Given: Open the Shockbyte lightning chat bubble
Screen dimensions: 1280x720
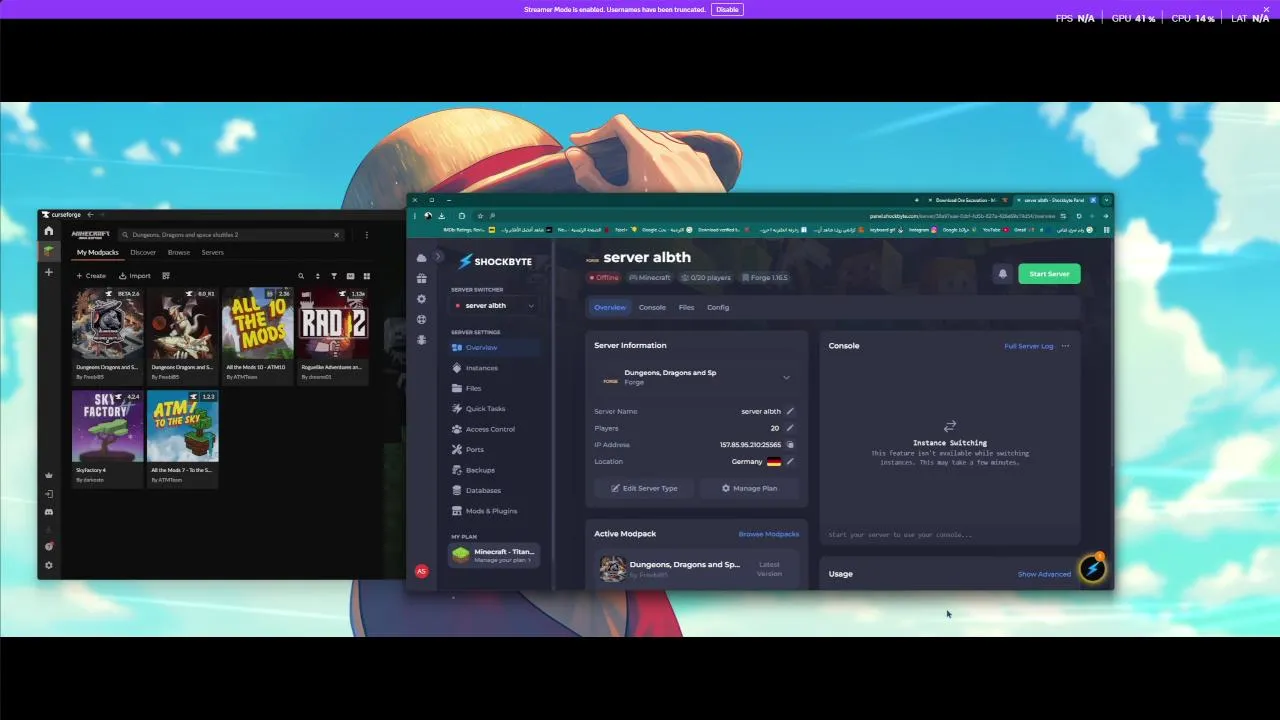Looking at the screenshot, I should pyautogui.click(x=1092, y=569).
